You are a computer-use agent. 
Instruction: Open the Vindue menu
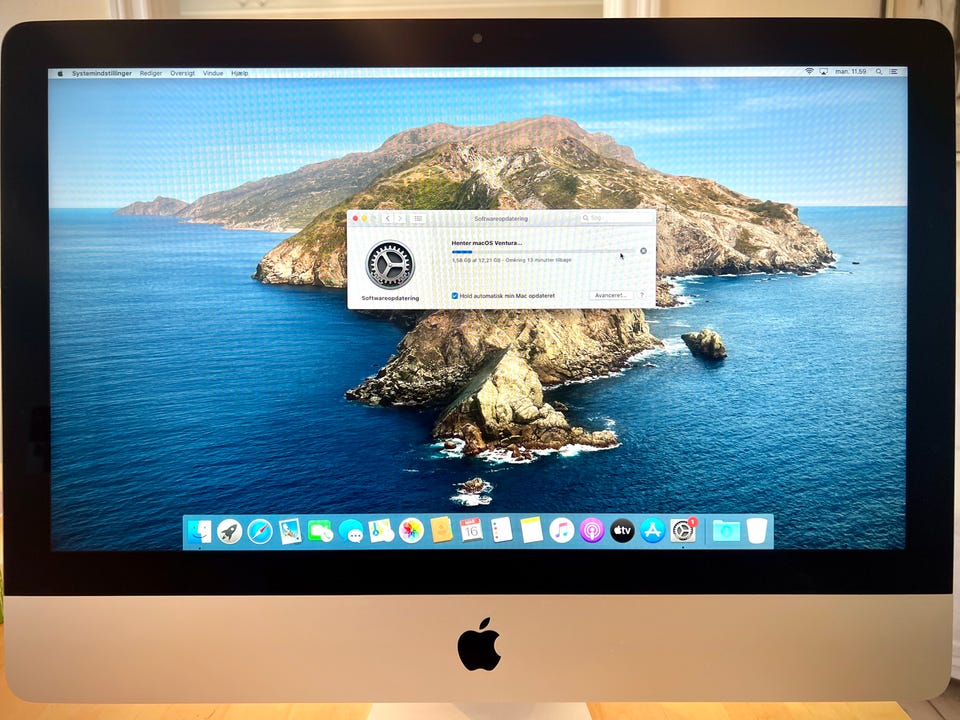point(213,73)
